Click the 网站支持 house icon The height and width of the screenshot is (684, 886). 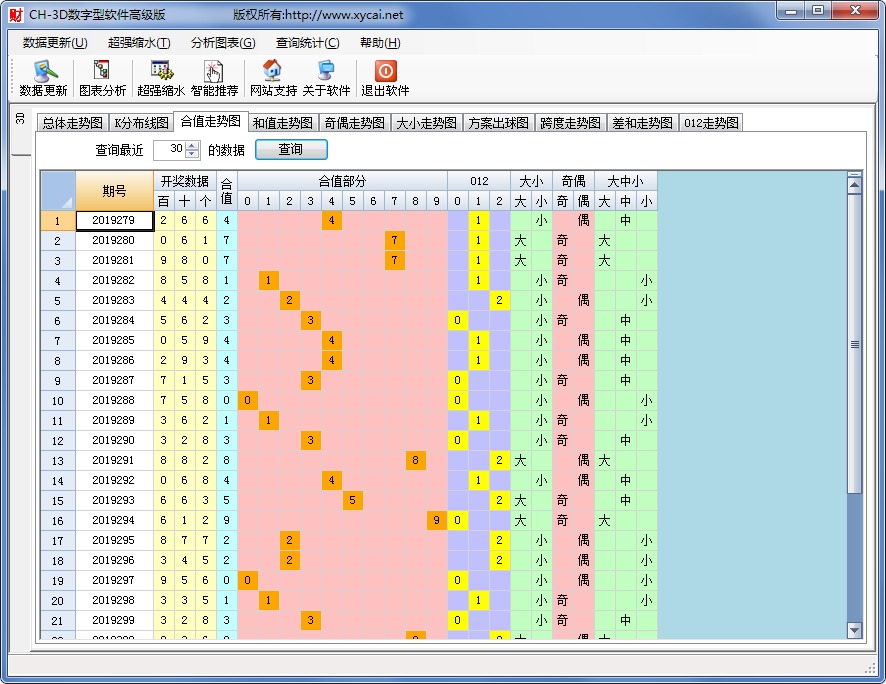(x=272, y=78)
